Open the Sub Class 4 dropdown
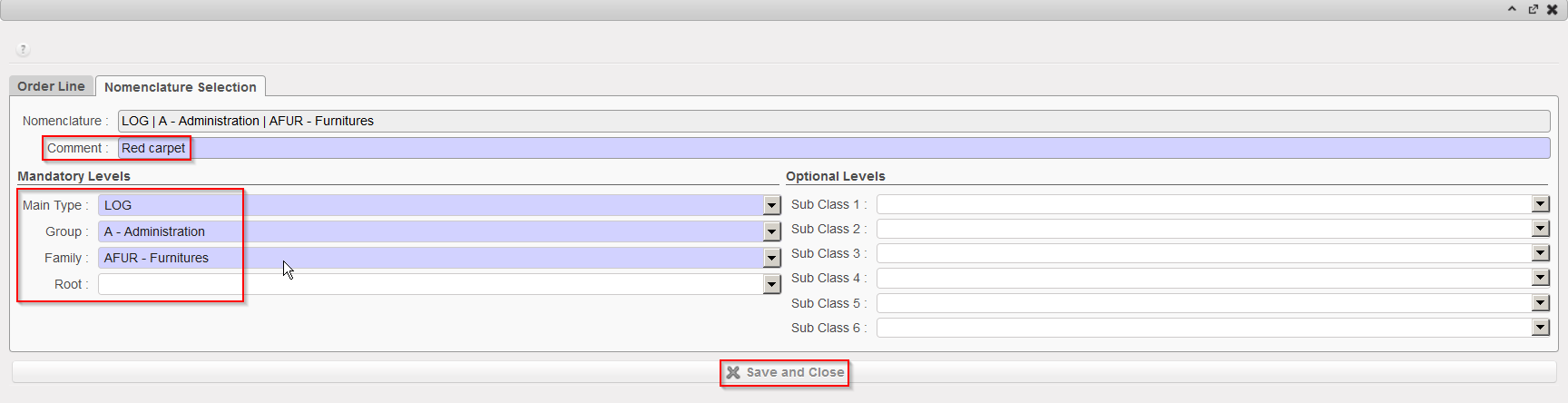The height and width of the screenshot is (403, 1568). 1541,278
